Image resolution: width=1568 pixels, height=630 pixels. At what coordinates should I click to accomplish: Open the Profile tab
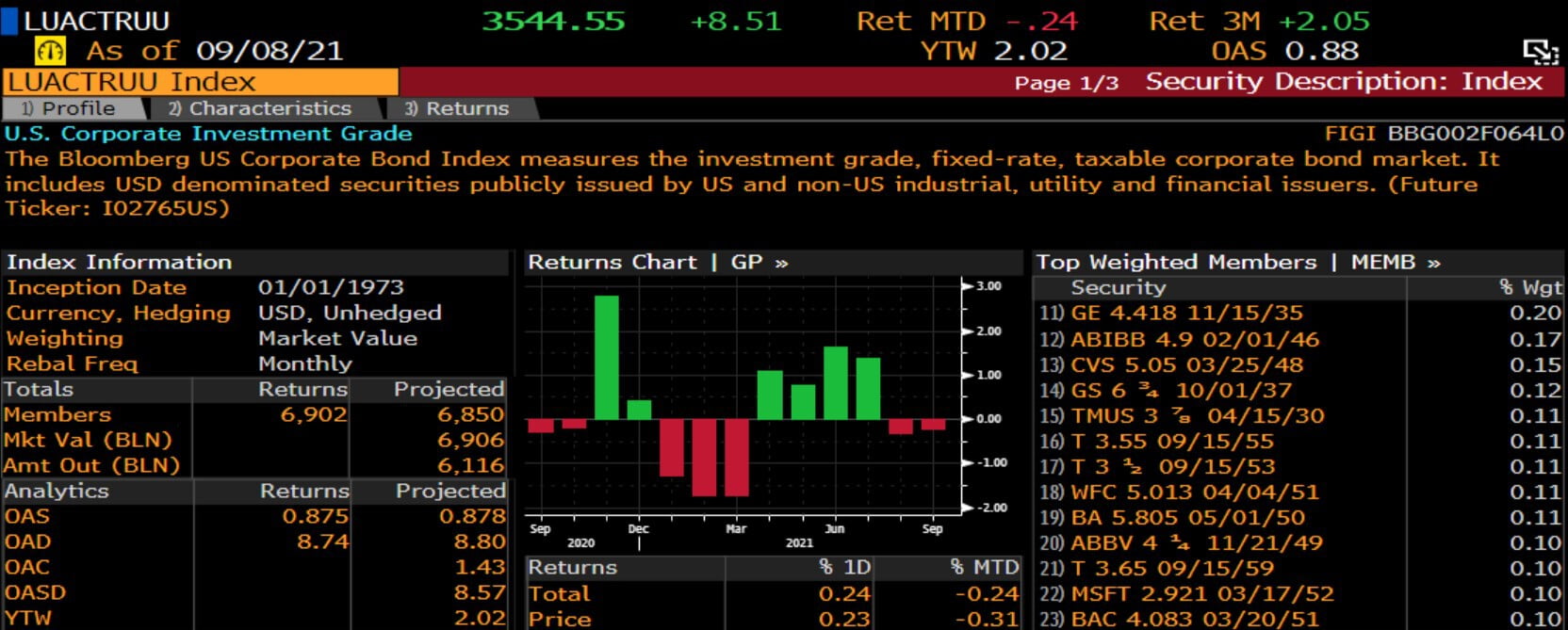pos(75,108)
